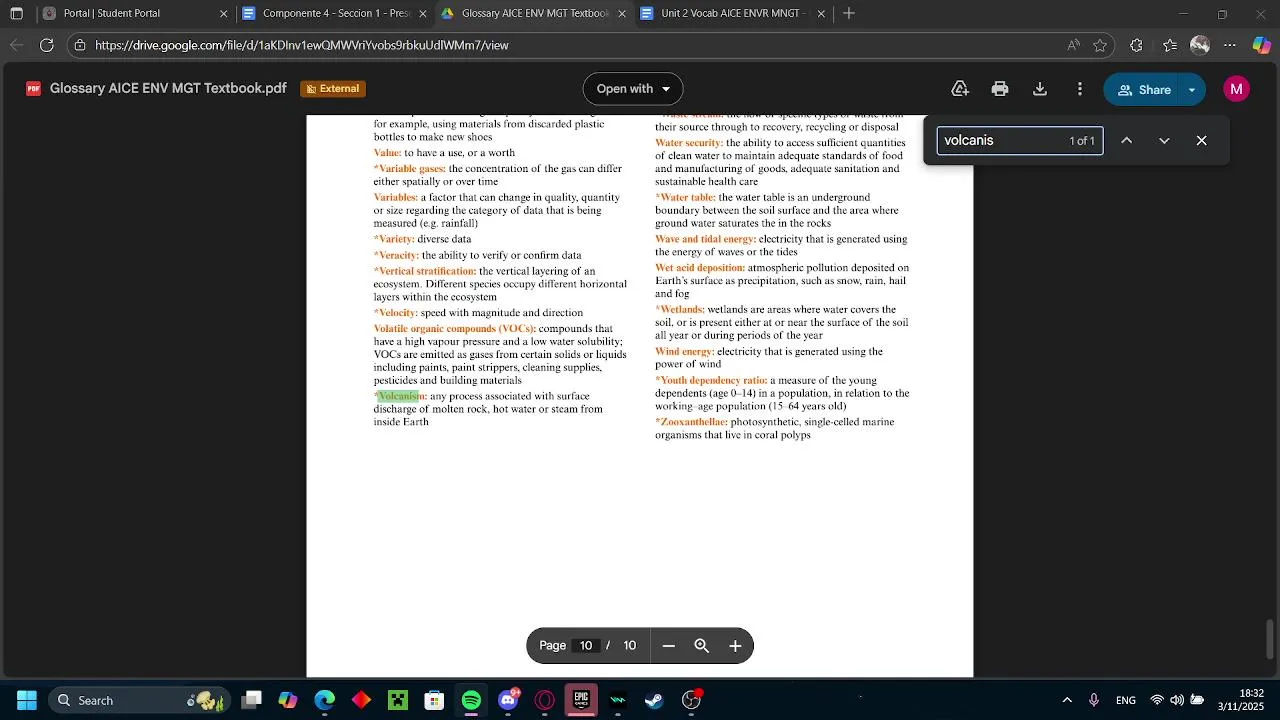Open the Favorites list icon

(1170, 45)
